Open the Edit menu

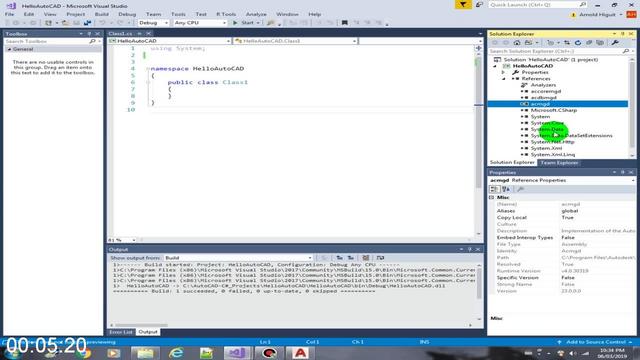tap(29, 14)
